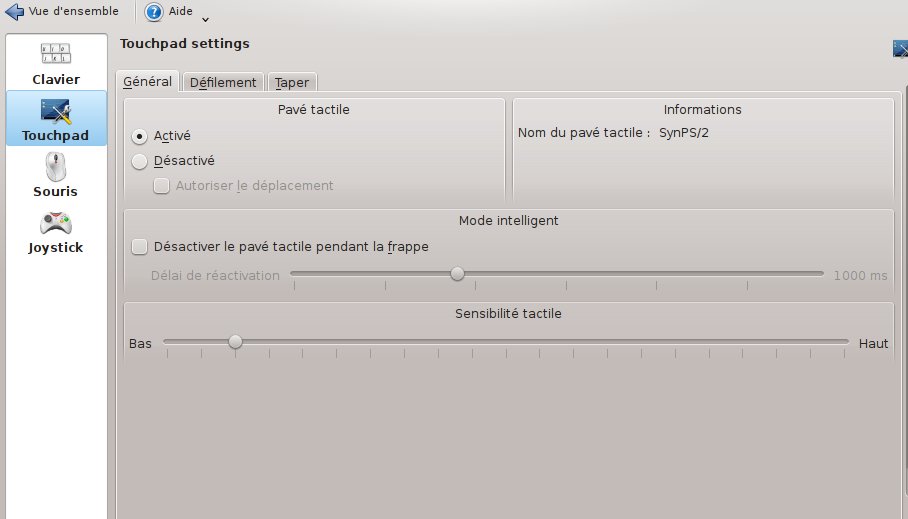This screenshot has width=908, height=519.
Task: Click the Touchpad settings heading text
Action: (x=185, y=44)
